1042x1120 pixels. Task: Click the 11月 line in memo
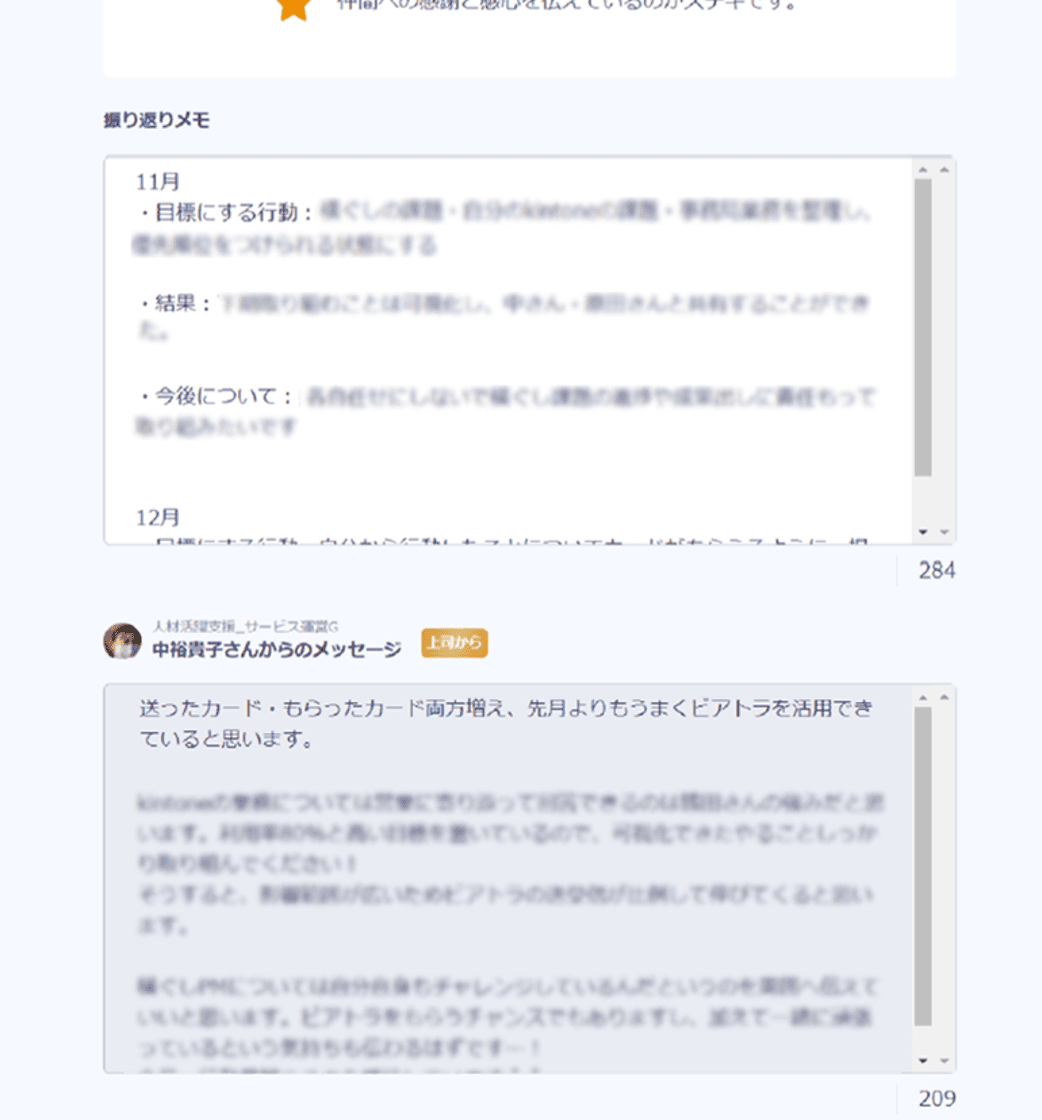point(158,181)
